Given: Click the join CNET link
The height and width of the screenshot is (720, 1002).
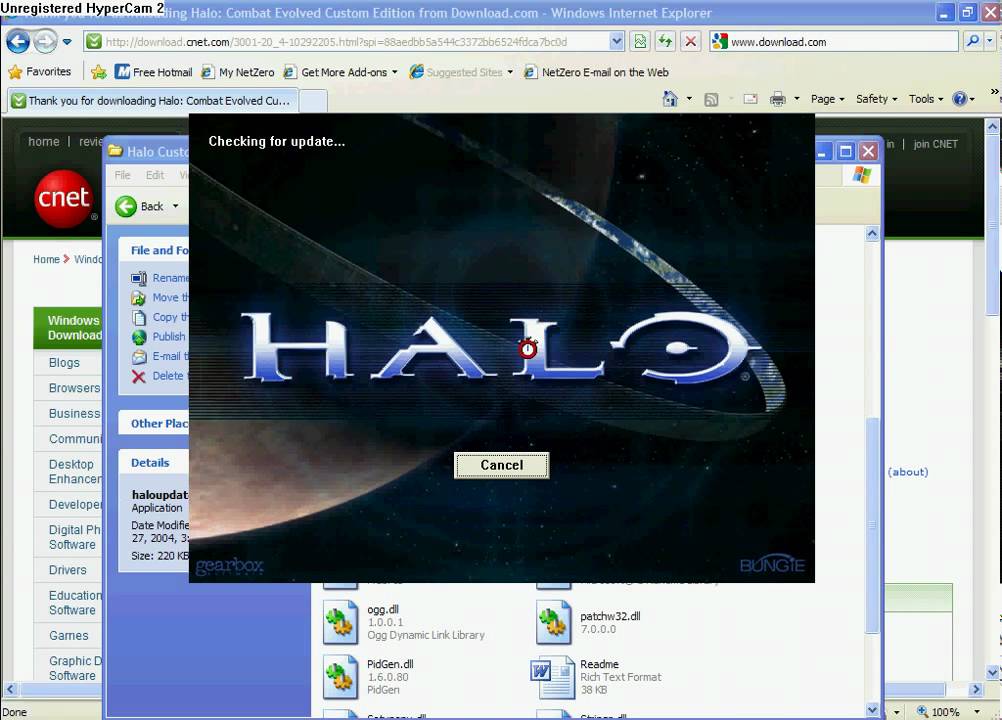Looking at the screenshot, I should (936, 144).
